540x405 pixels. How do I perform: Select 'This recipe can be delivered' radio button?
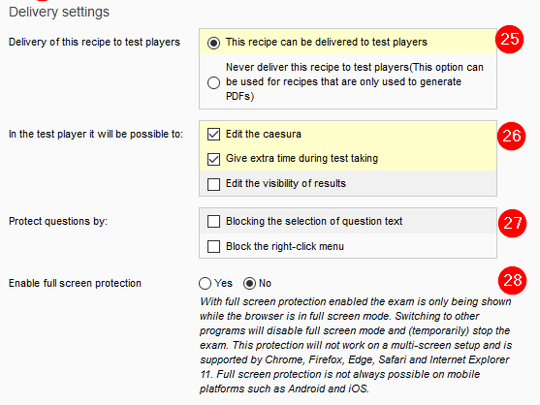(x=214, y=43)
